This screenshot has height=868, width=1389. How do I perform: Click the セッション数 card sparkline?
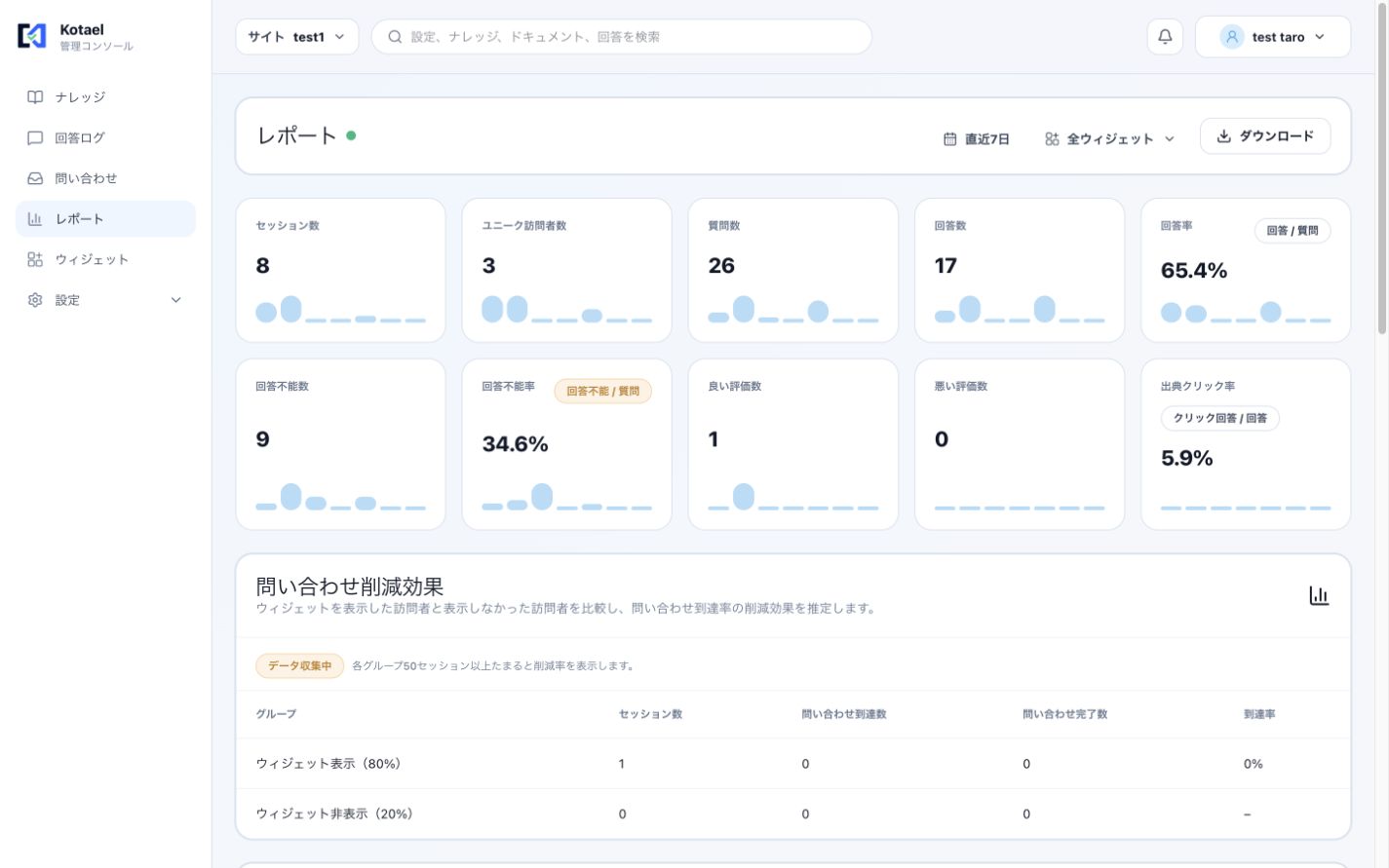[x=341, y=310]
